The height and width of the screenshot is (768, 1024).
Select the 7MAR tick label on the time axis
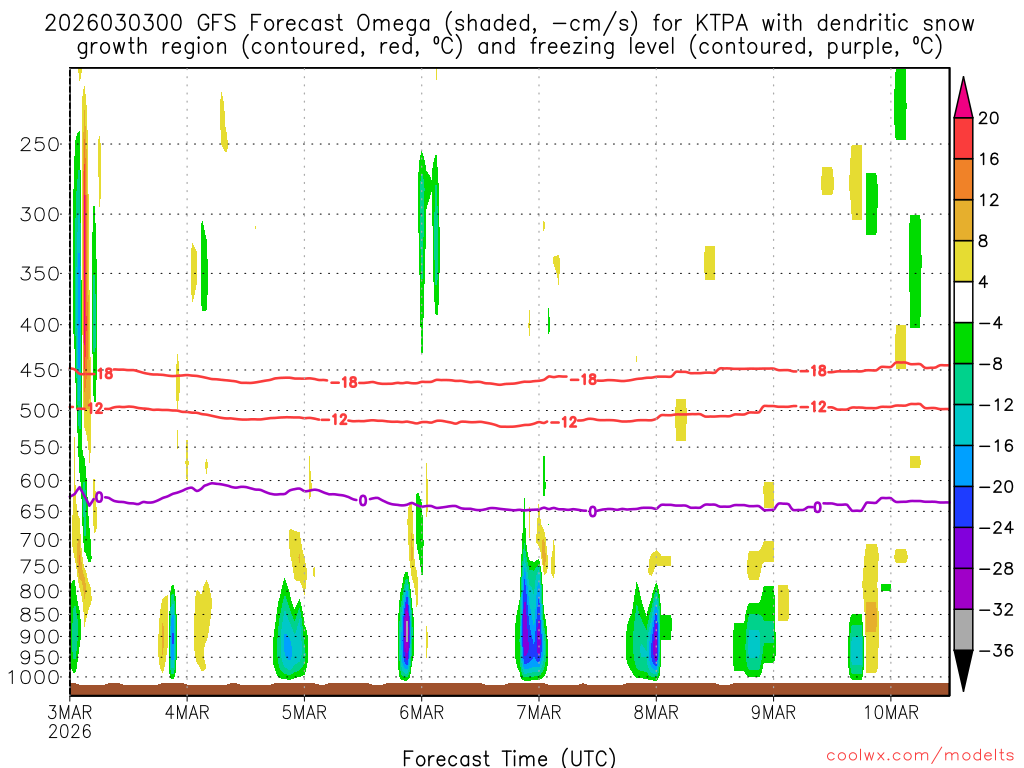tap(538, 712)
